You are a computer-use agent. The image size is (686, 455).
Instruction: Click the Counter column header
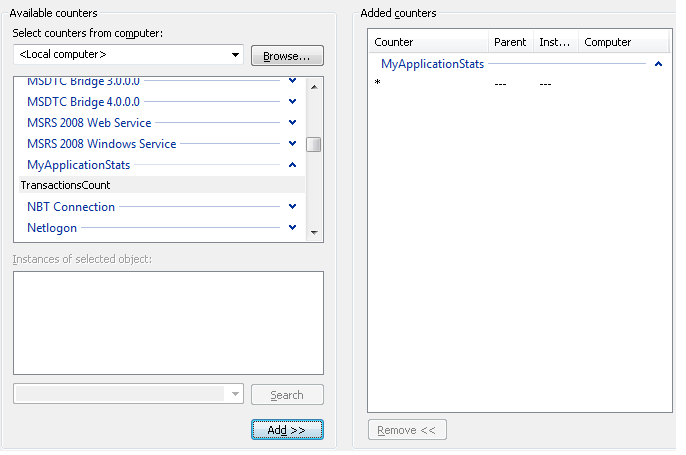pos(429,42)
